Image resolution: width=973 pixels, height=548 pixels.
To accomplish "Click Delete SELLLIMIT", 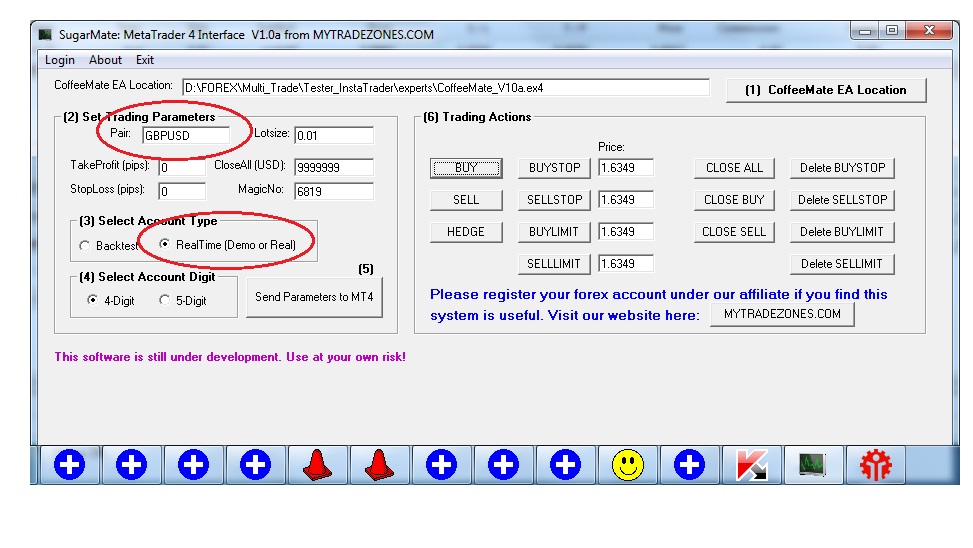I will click(x=842, y=264).
